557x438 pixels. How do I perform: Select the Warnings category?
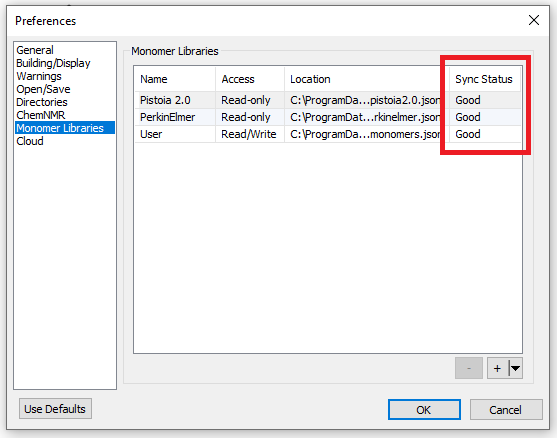(39, 76)
